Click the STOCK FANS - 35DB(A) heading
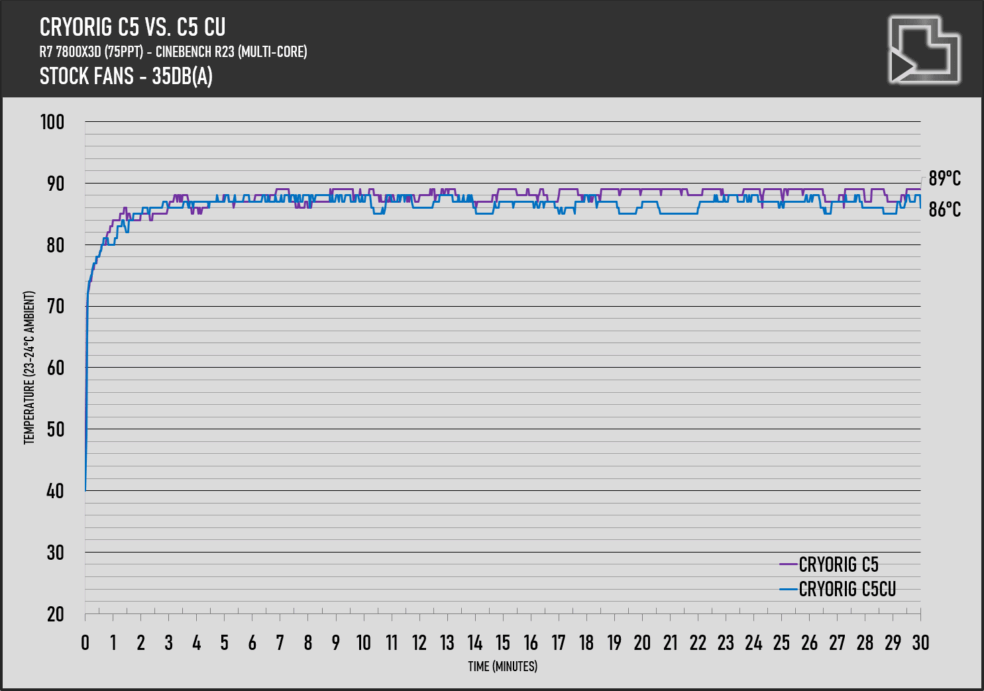 click(x=125, y=76)
